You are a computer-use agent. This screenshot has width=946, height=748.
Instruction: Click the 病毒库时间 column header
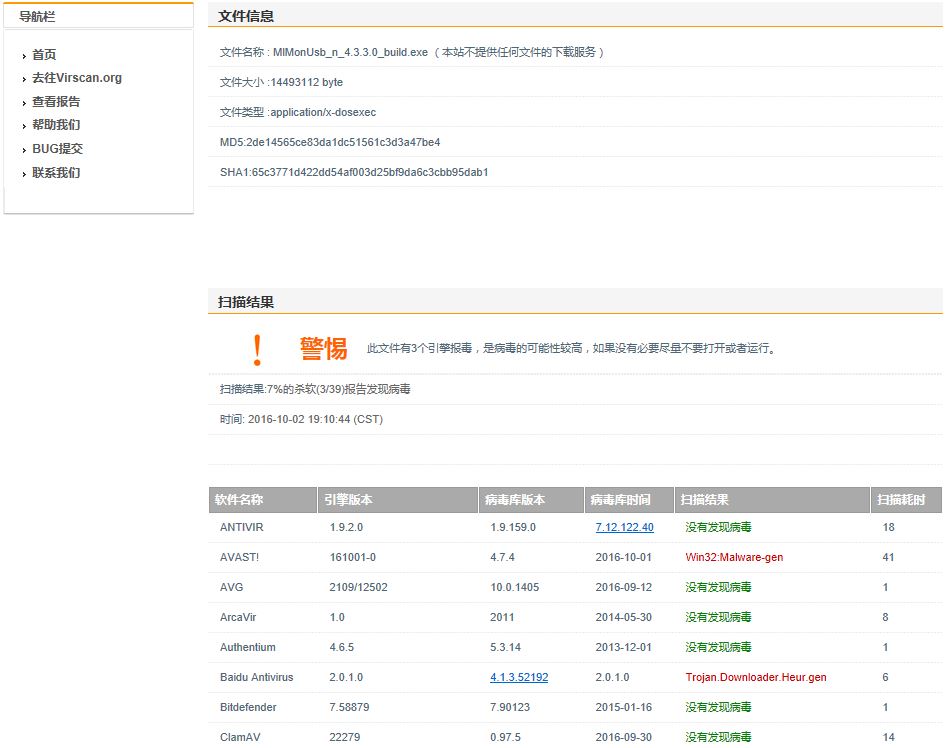(x=620, y=500)
